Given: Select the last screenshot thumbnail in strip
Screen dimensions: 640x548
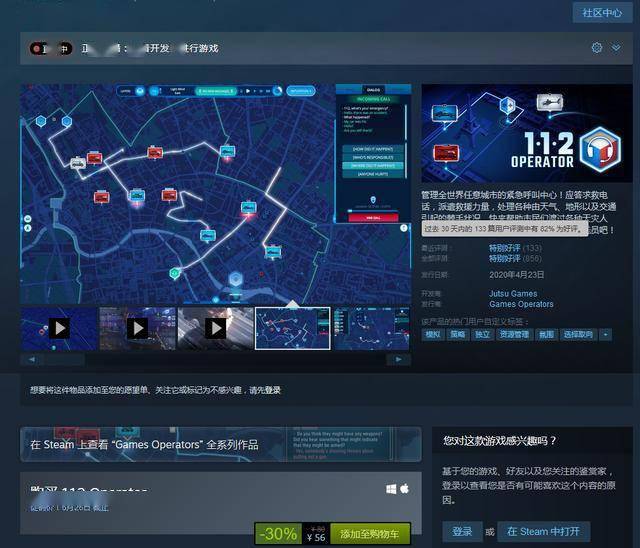Looking at the screenshot, I should [x=371, y=328].
